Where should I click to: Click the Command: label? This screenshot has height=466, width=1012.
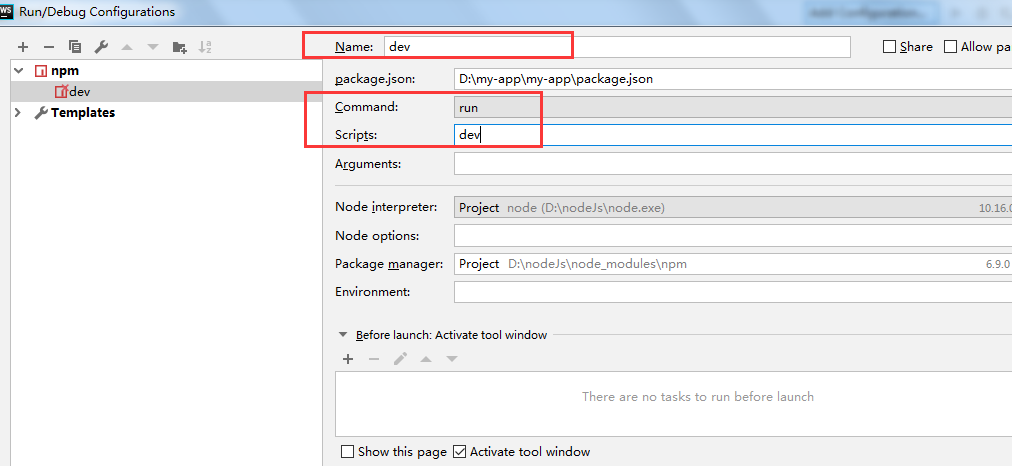[367, 106]
